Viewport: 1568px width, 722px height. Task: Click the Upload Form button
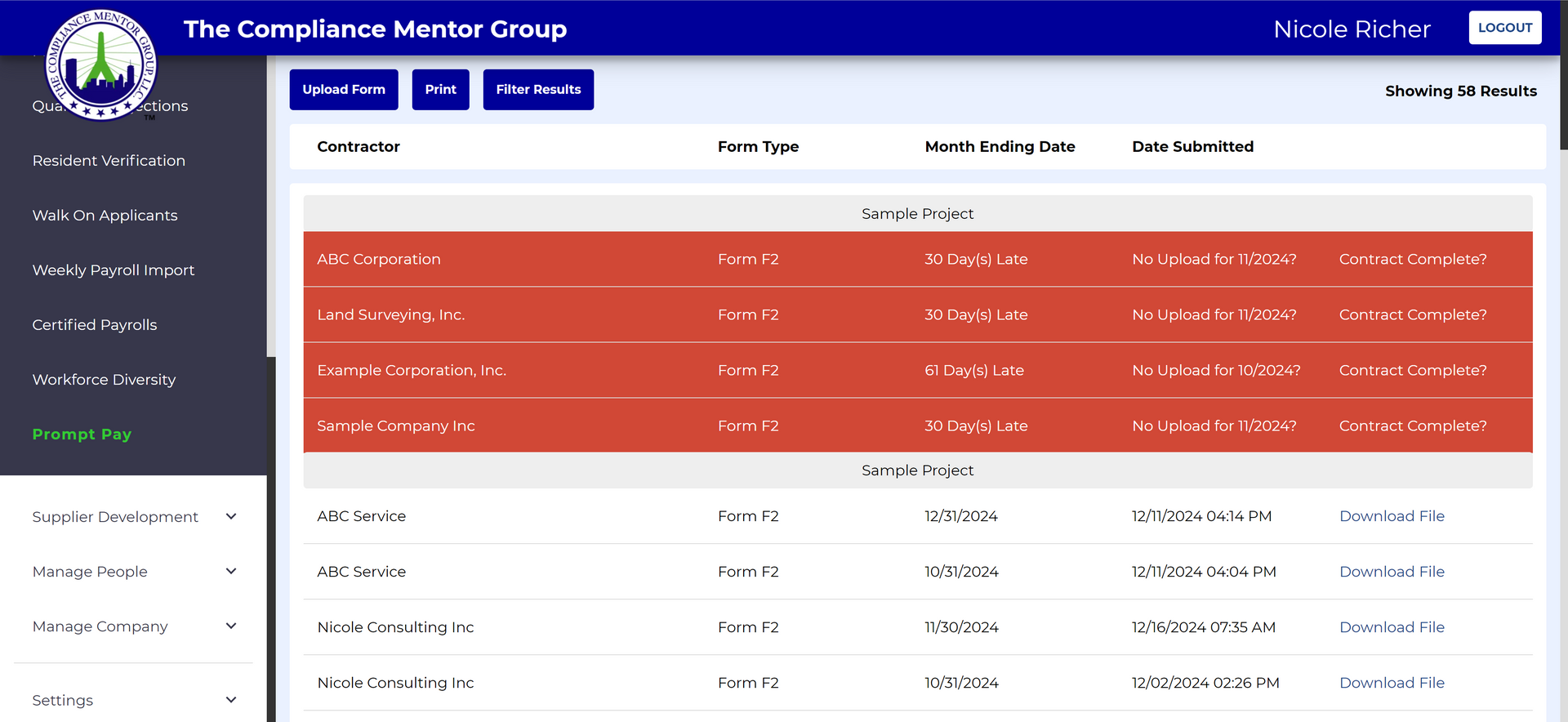[x=344, y=90]
